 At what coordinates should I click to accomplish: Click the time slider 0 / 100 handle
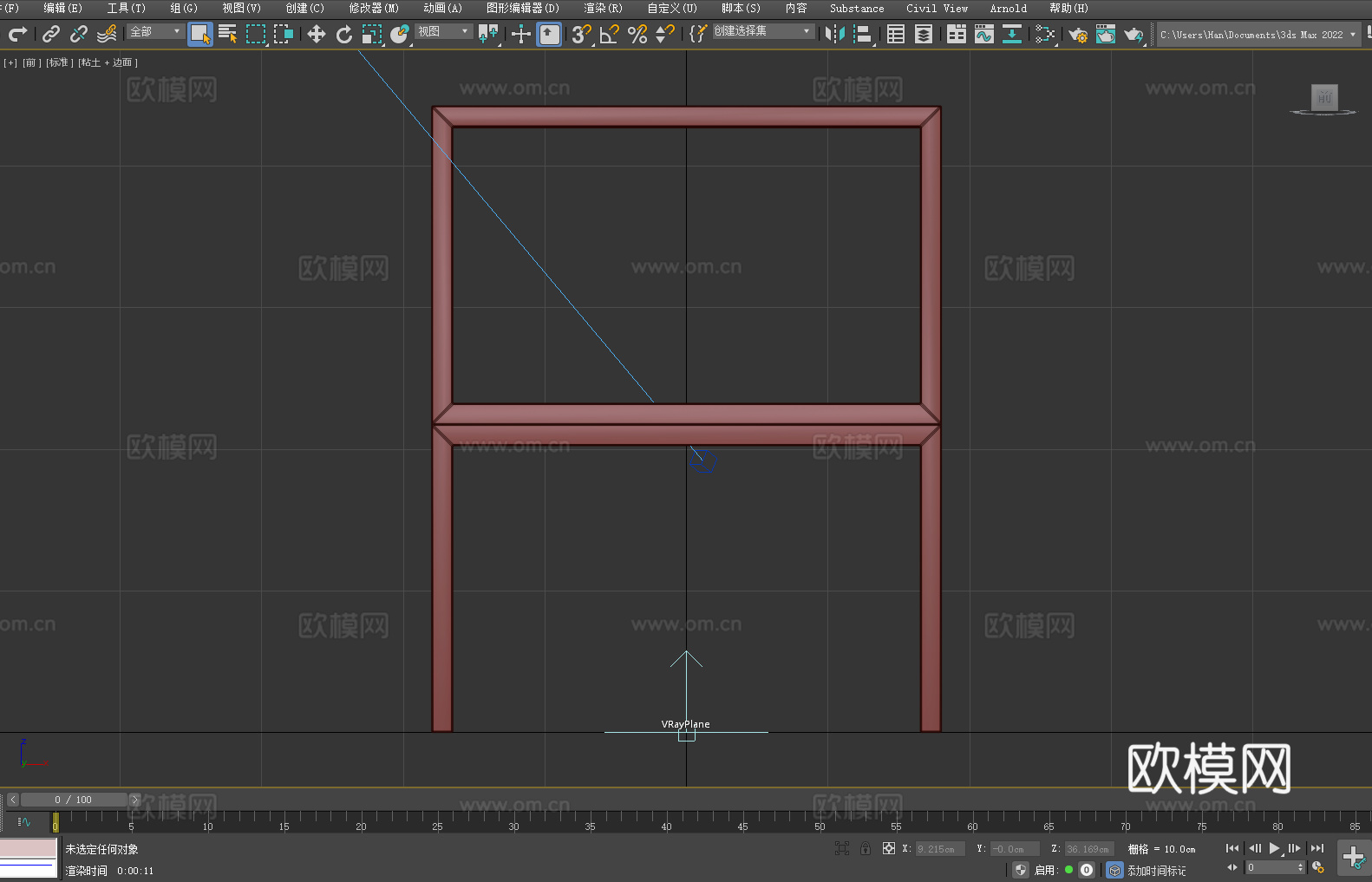(73, 800)
